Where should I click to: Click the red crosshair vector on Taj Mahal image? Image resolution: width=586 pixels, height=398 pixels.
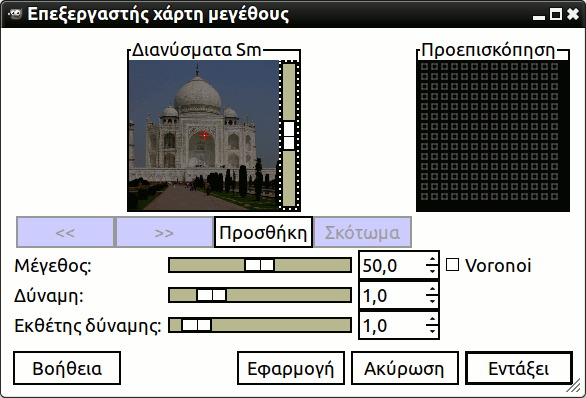pos(204,135)
